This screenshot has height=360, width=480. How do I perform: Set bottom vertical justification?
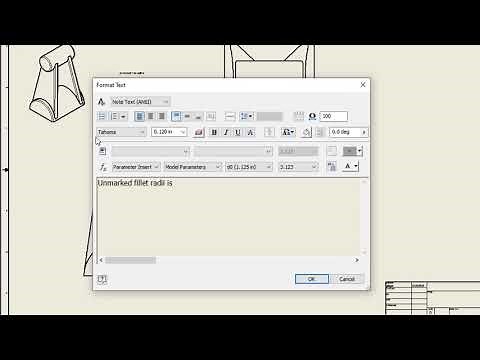tap(198, 116)
